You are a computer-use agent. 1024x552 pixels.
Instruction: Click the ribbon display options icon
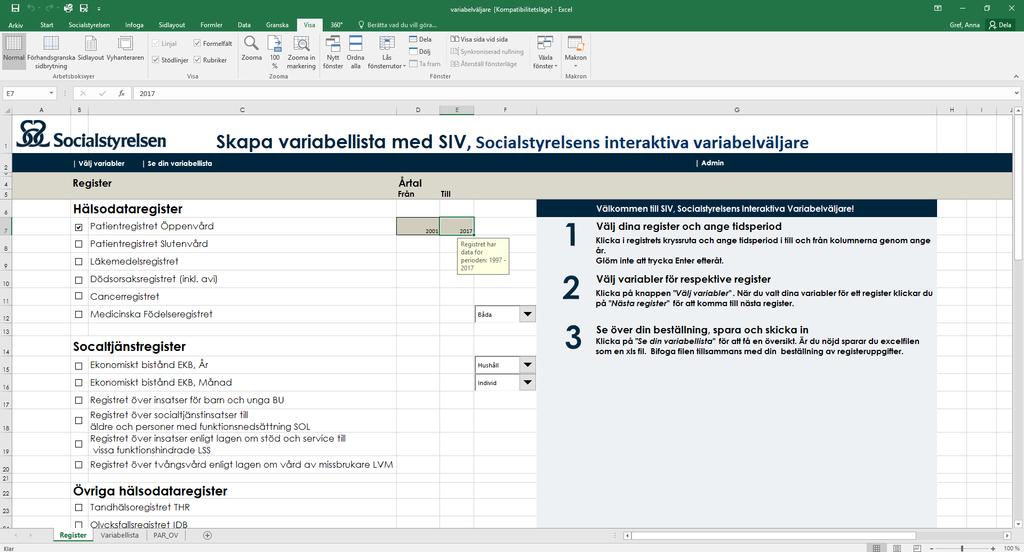[938, 8]
